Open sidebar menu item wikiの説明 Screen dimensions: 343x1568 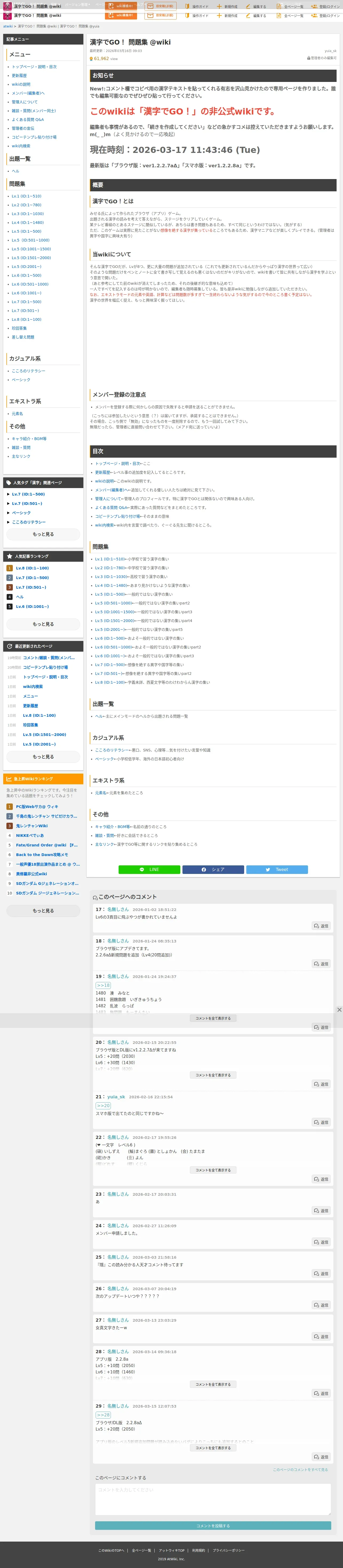point(21,85)
